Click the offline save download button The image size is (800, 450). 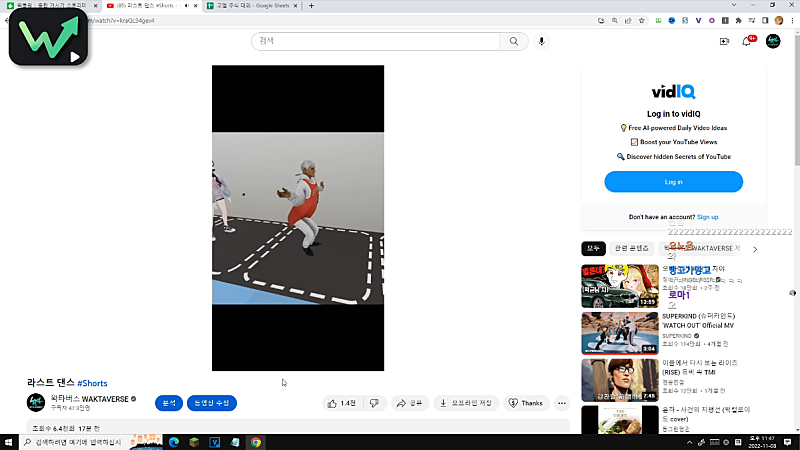point(466,403)
